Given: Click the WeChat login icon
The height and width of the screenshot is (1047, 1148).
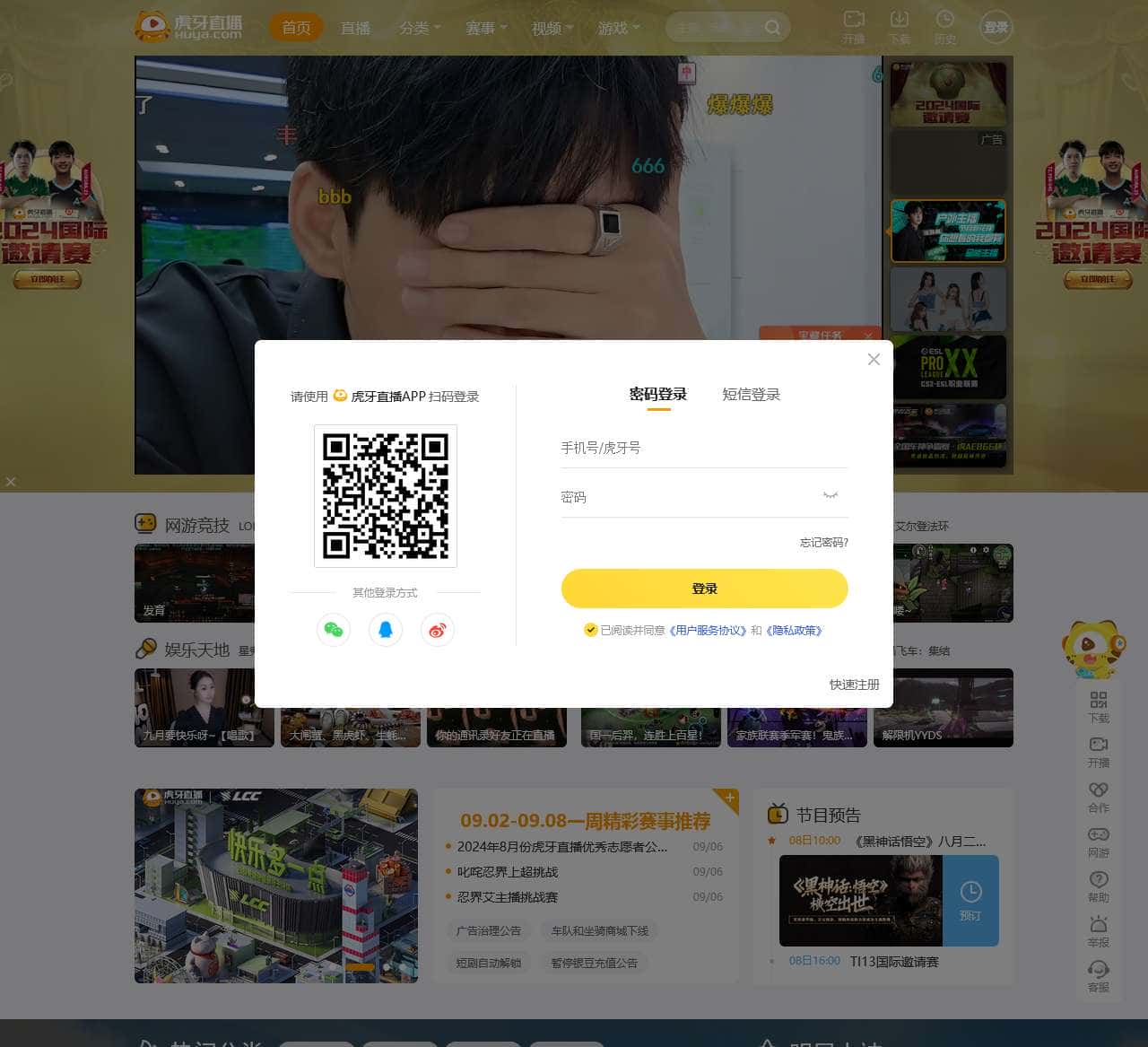Looking at the screenshot, I should click(x=334, y=630).
